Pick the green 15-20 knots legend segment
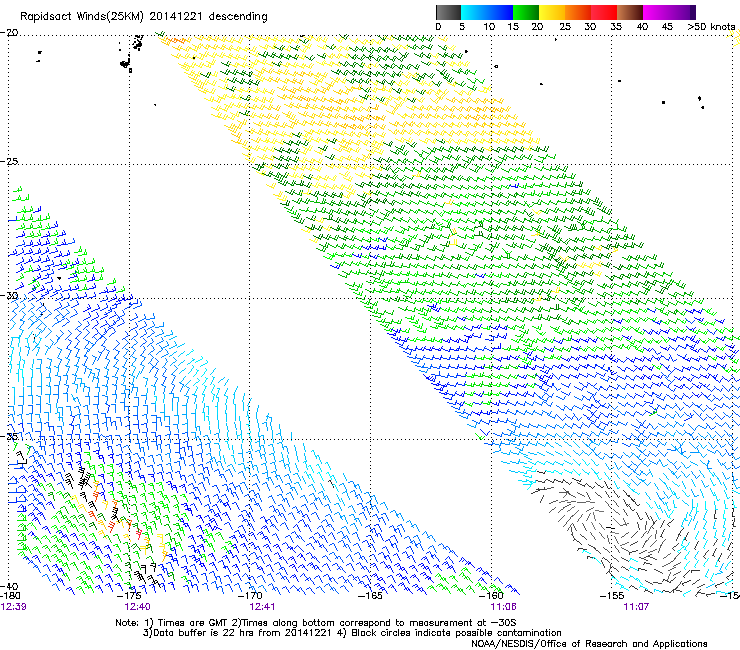The image size is (740, 650). pos(526,12)
